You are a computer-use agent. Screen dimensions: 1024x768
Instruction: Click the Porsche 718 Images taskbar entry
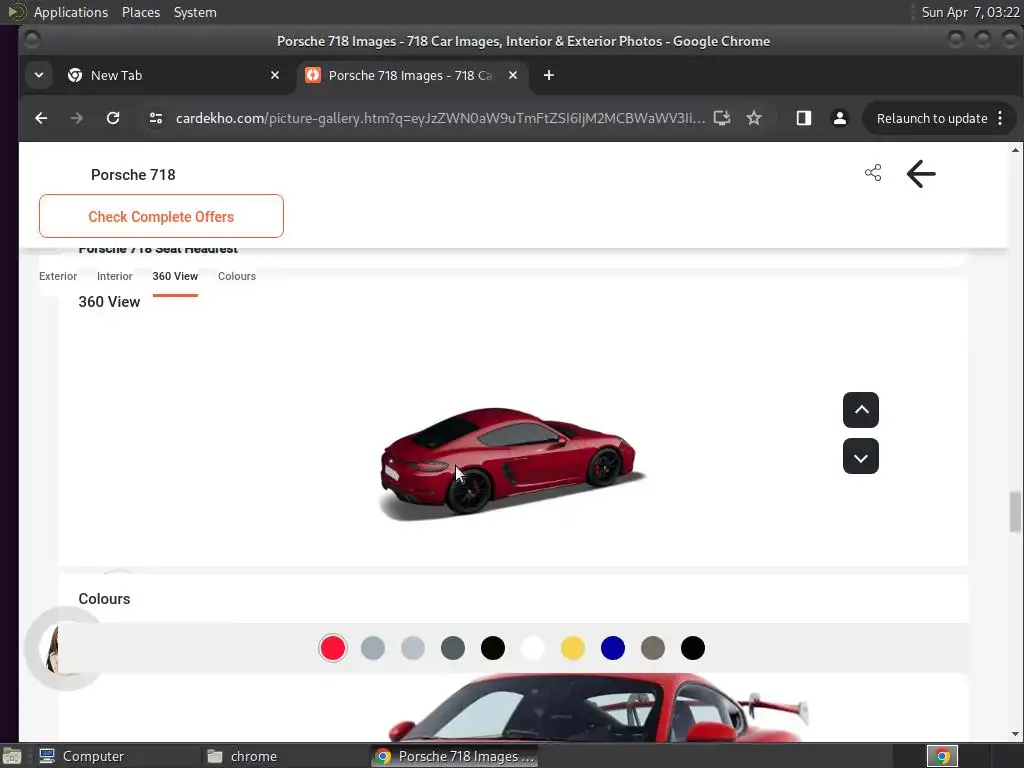[x=455, y=756]
